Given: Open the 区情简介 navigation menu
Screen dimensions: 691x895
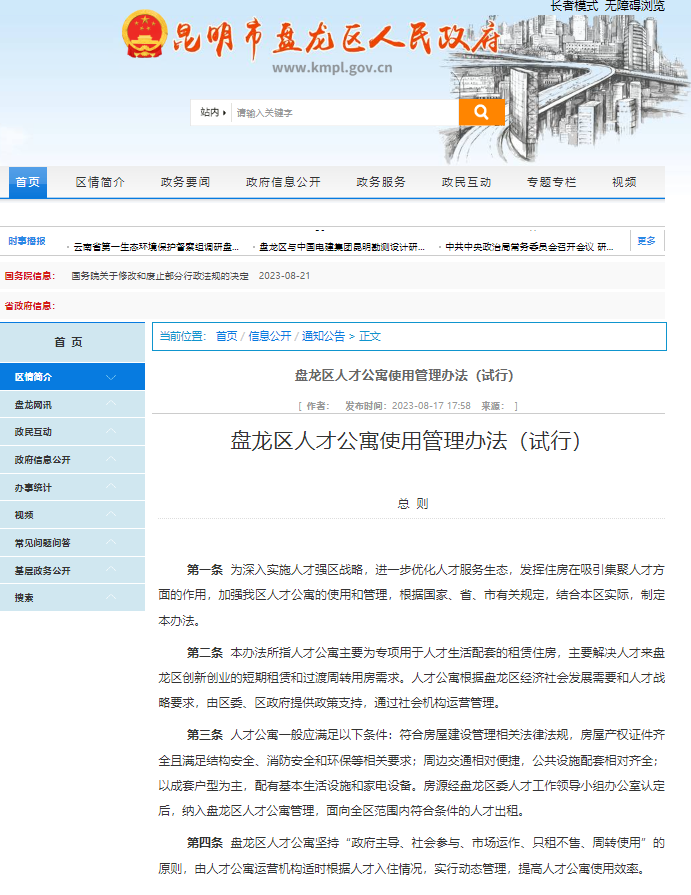Looking at the screenshot, I should click(x=100, y=182).
